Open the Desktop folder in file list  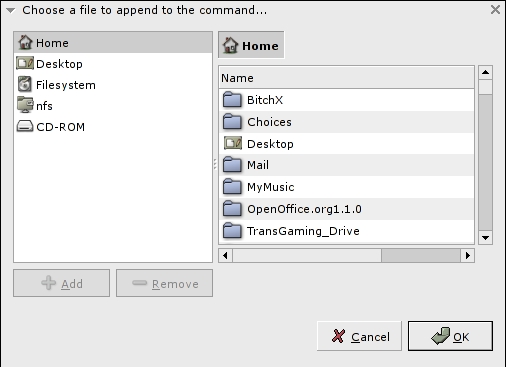click(x=346, y=144)
